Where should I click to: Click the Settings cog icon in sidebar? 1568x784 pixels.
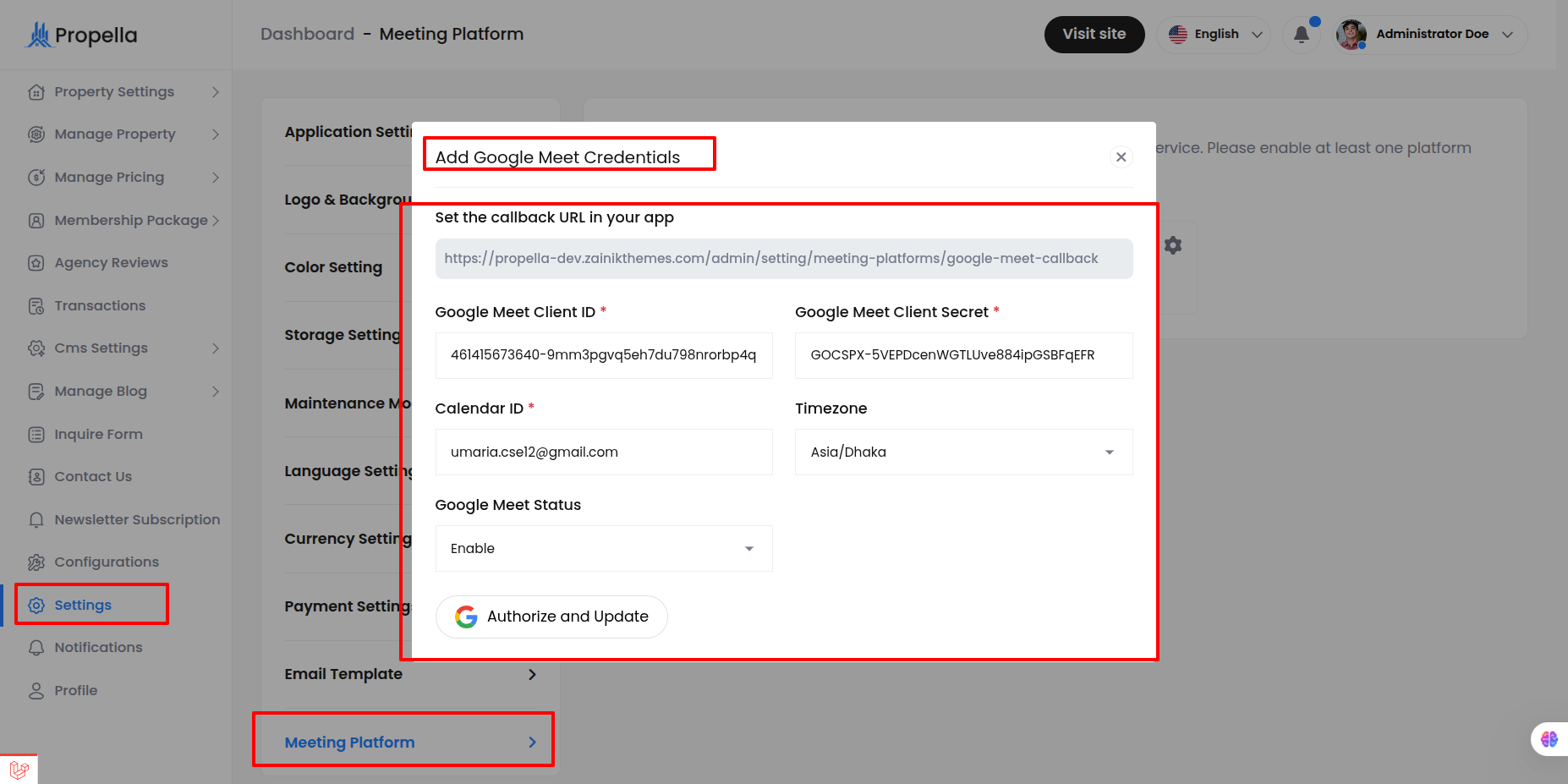(x=36, y=605)
